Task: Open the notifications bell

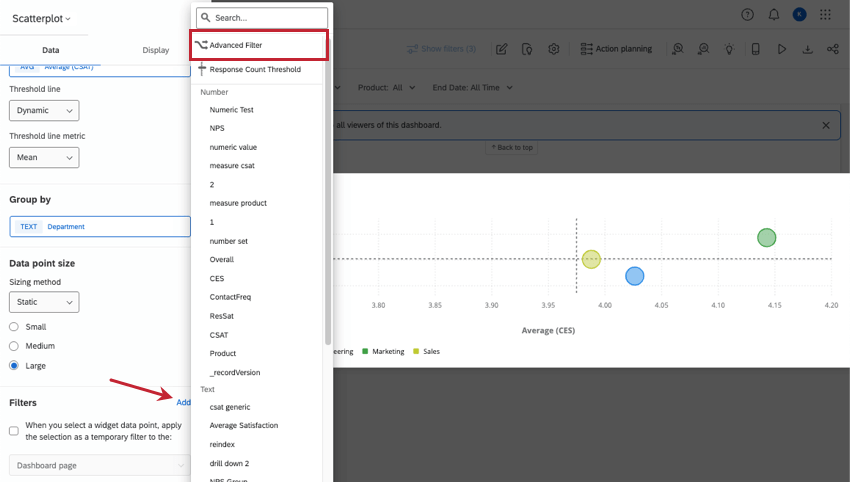Action: coord(774,15)
